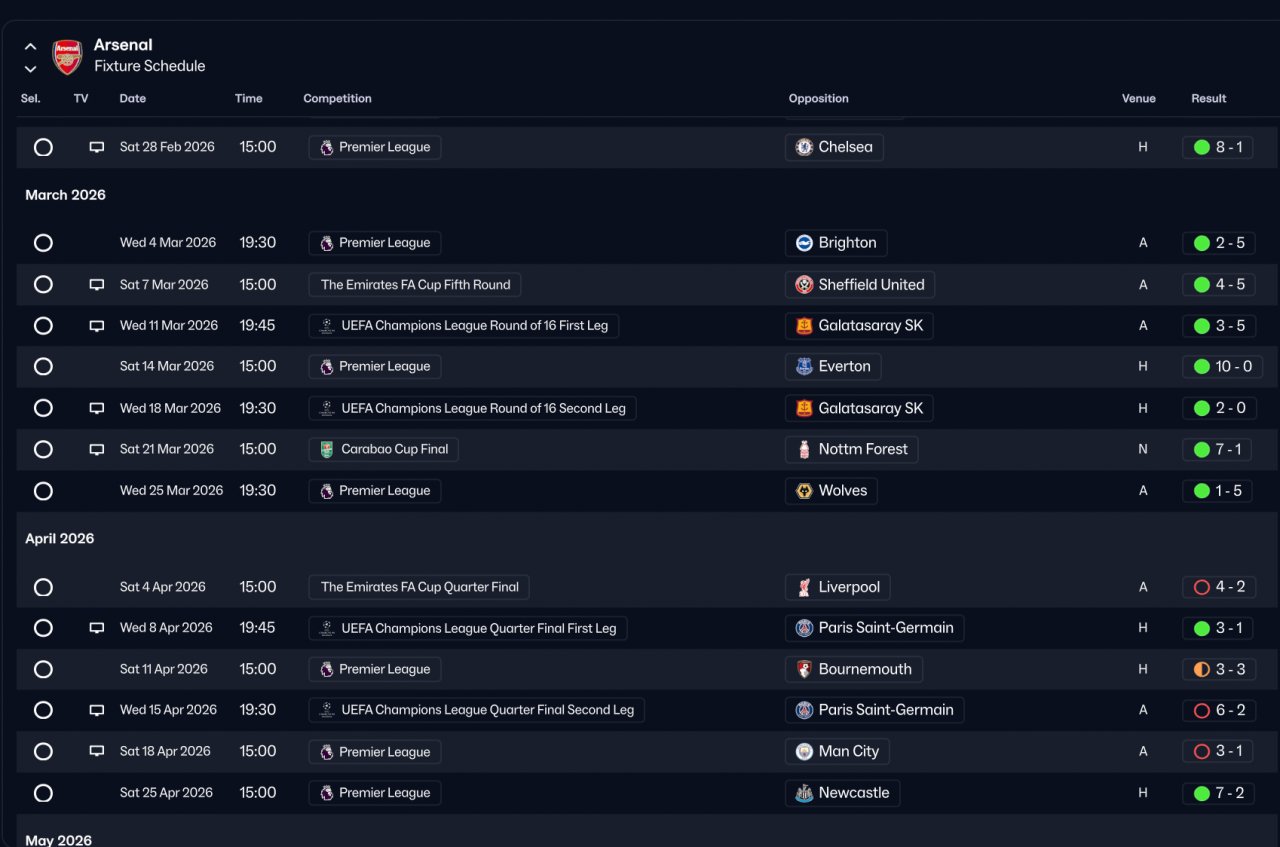Select the Bournemouth fixture radio button
Viewport: 1280px width, 847px height.
[43, 669]
